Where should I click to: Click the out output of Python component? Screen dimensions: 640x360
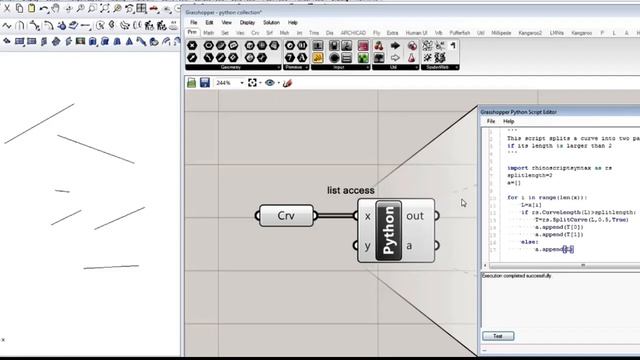[x=415, y=216]
